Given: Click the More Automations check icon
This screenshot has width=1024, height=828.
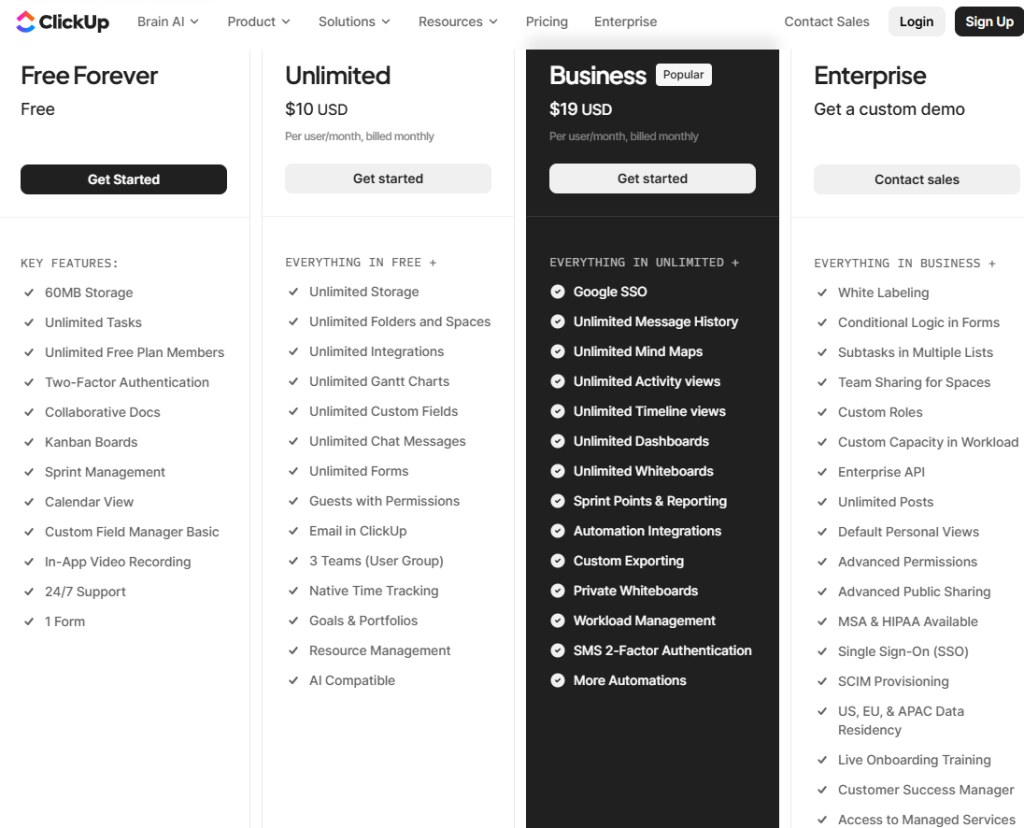Looking at the screenshot, I should 558,681.
